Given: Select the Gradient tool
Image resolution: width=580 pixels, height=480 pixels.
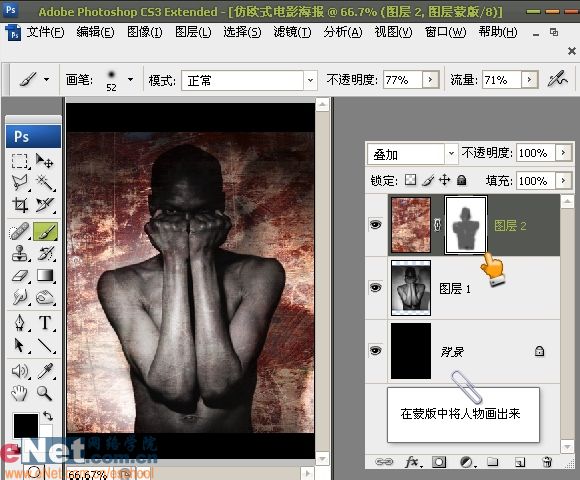Looking at the screenshot, I should [45, 276].
